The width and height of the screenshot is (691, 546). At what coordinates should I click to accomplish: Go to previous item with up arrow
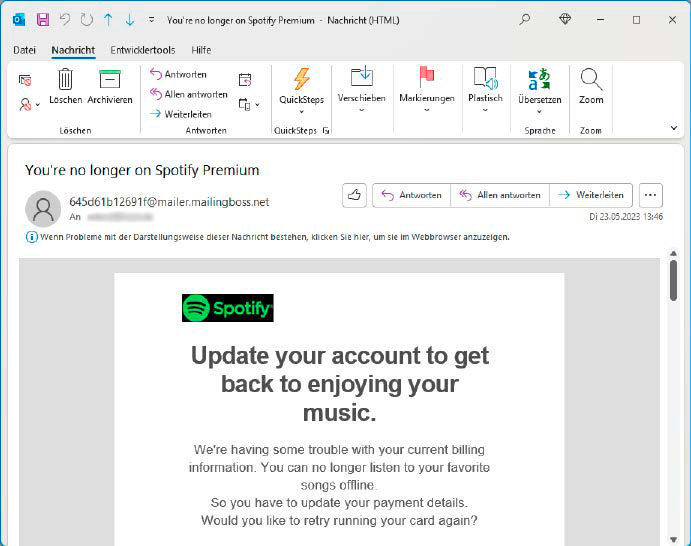pyautogui.click(x=108, y=20)
